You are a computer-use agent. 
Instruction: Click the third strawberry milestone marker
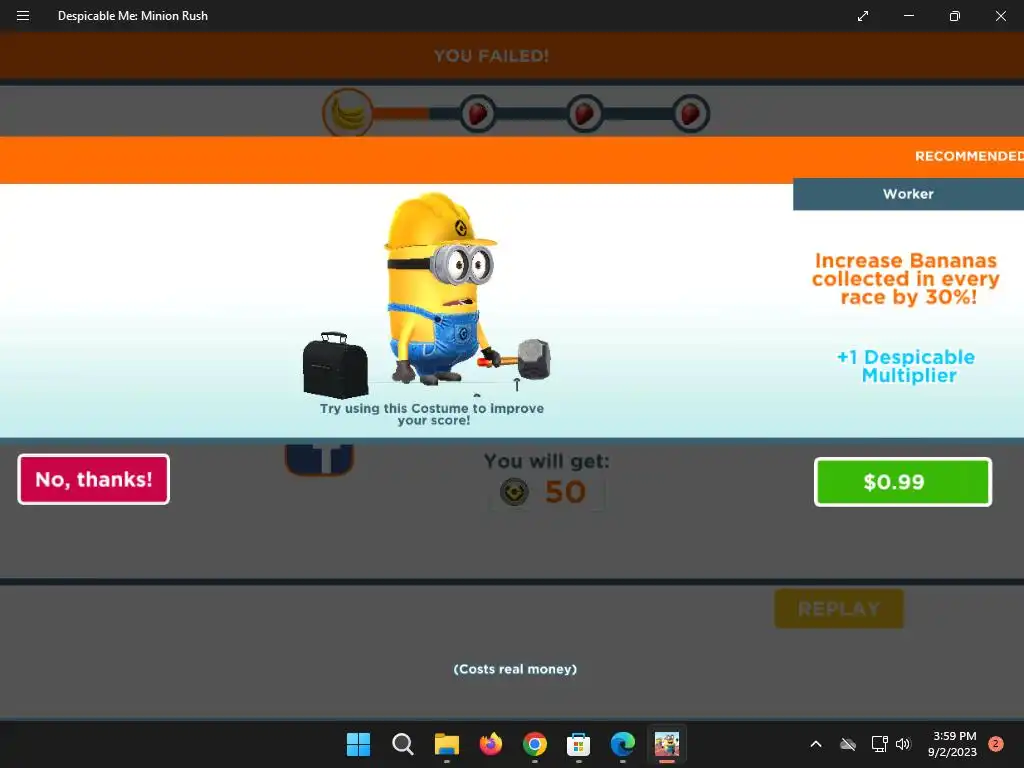pos(691,113)
